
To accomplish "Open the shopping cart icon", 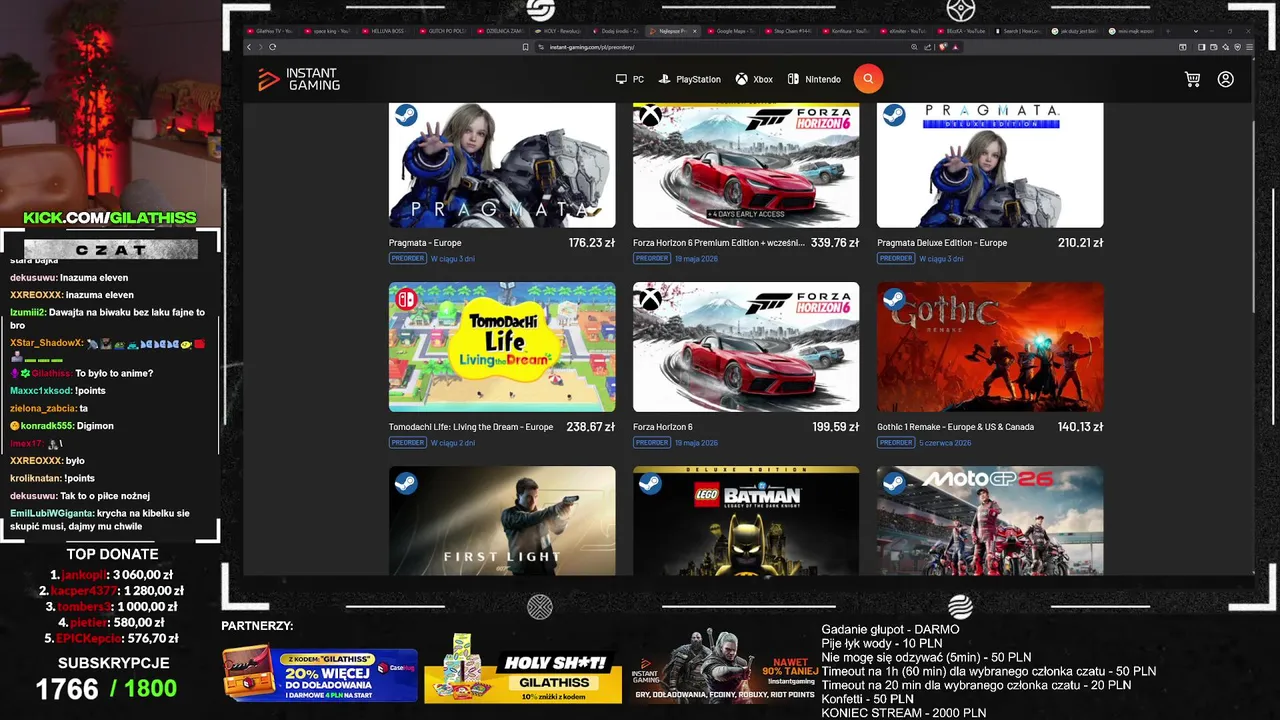I will pos(1192,79).
